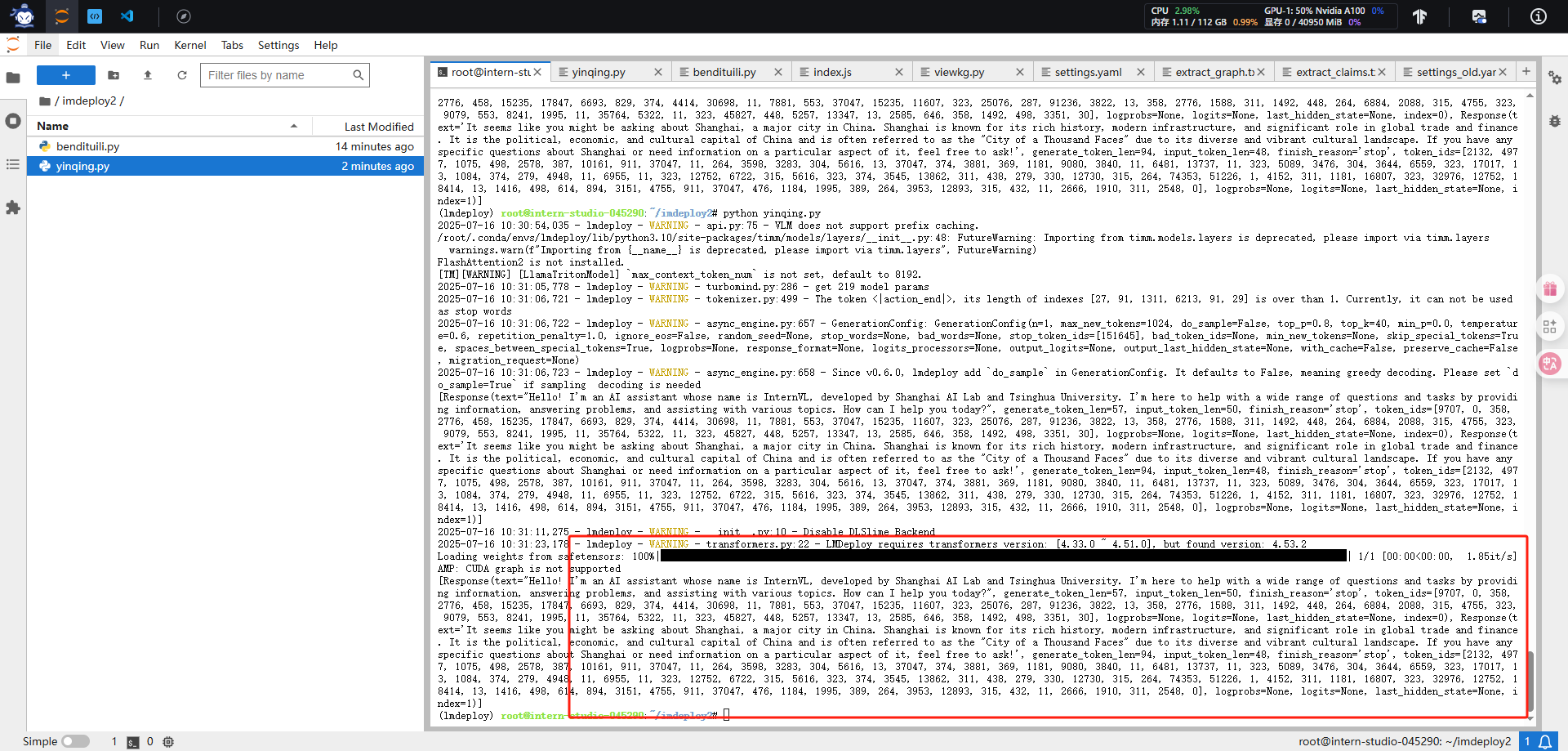Click the red gift floating icon
This screenshot has height=751, width=1568.
tap(1550, 288)
